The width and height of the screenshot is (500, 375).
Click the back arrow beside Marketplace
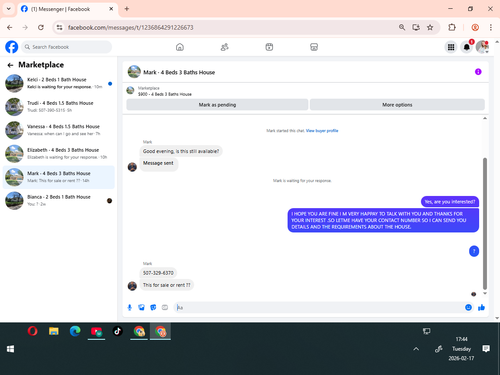10,65
